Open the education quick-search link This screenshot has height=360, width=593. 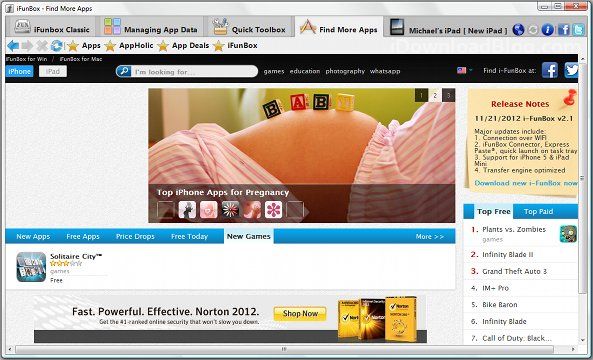(x=305, y=71)
